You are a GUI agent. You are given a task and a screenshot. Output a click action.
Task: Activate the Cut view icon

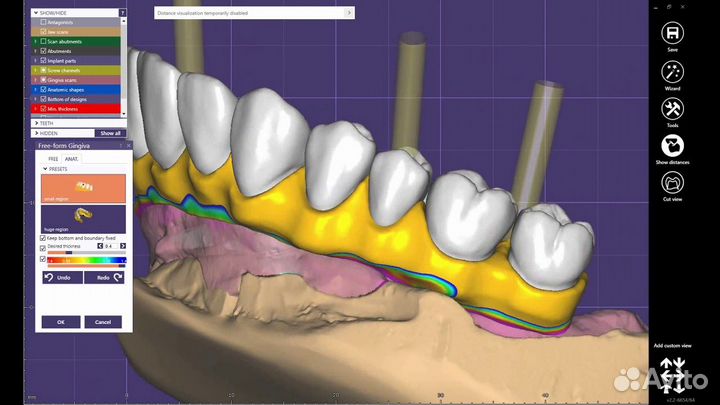point(672,183)
